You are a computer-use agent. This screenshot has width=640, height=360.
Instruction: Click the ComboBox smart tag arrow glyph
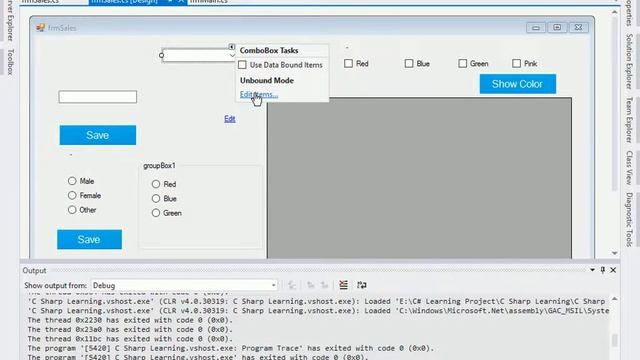(x=231, y=47)
